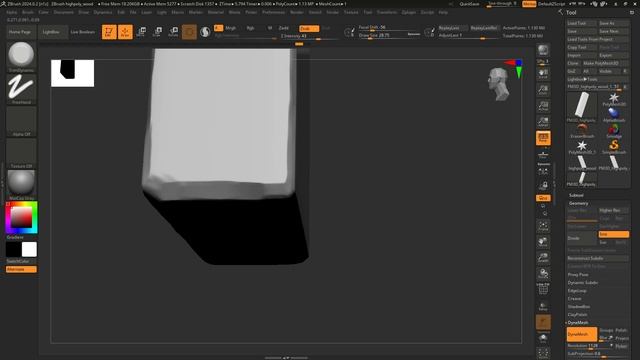Open the Alpha Off selector
Screen dimensions: 640x360
click(21, 121)
